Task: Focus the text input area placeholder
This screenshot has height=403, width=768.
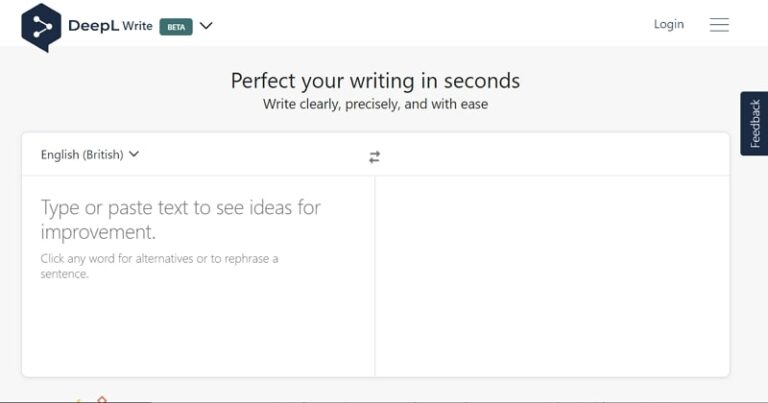Action: (180, 220)
